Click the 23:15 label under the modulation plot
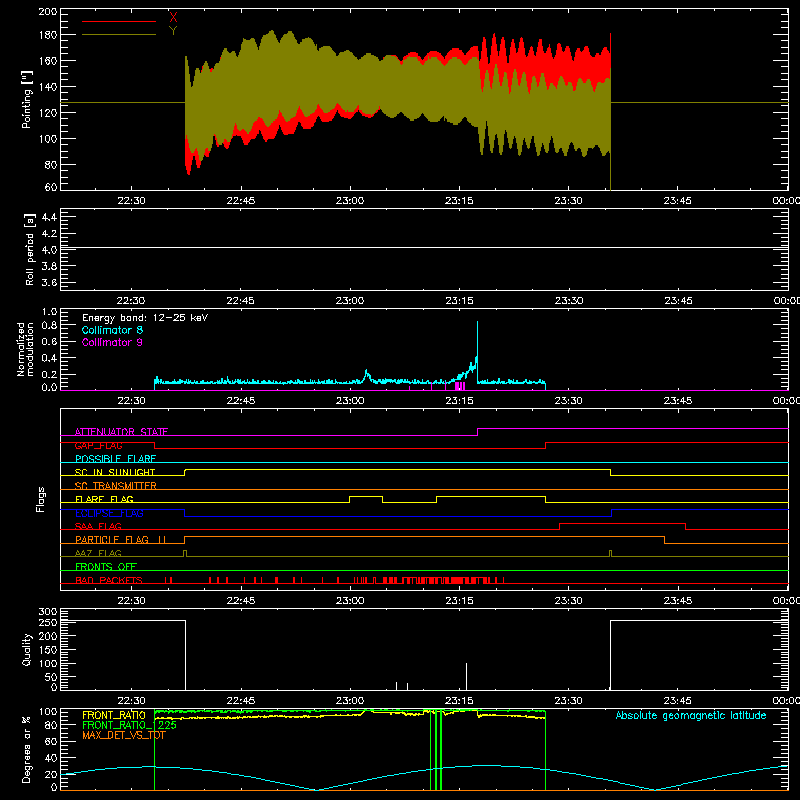The image size is (800, 800). tap(459, 401)
